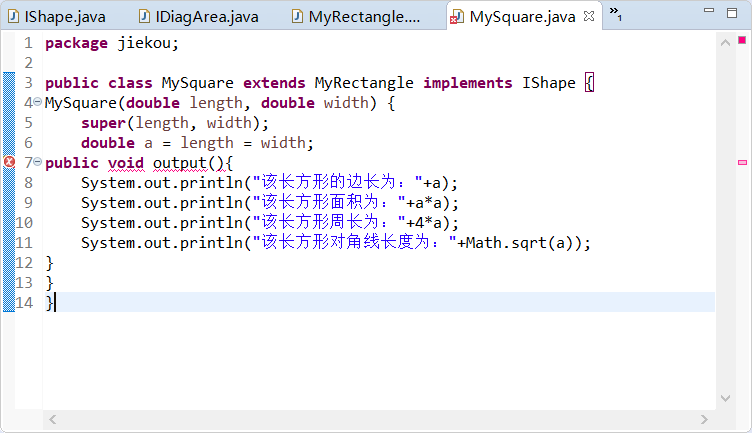Collapse the MySquare constructor at line 4

pyautogui.click(x=37, y=102)
